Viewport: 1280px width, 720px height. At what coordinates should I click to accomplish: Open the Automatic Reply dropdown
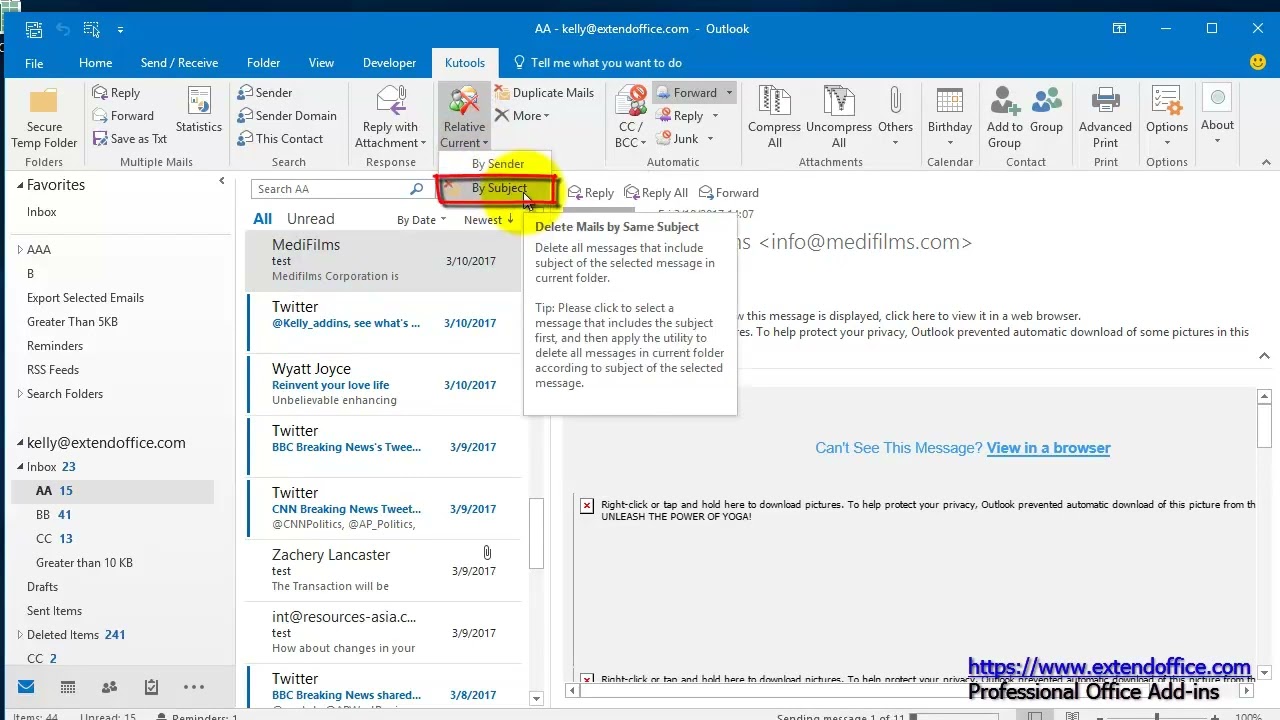click(x=715, y=116)
